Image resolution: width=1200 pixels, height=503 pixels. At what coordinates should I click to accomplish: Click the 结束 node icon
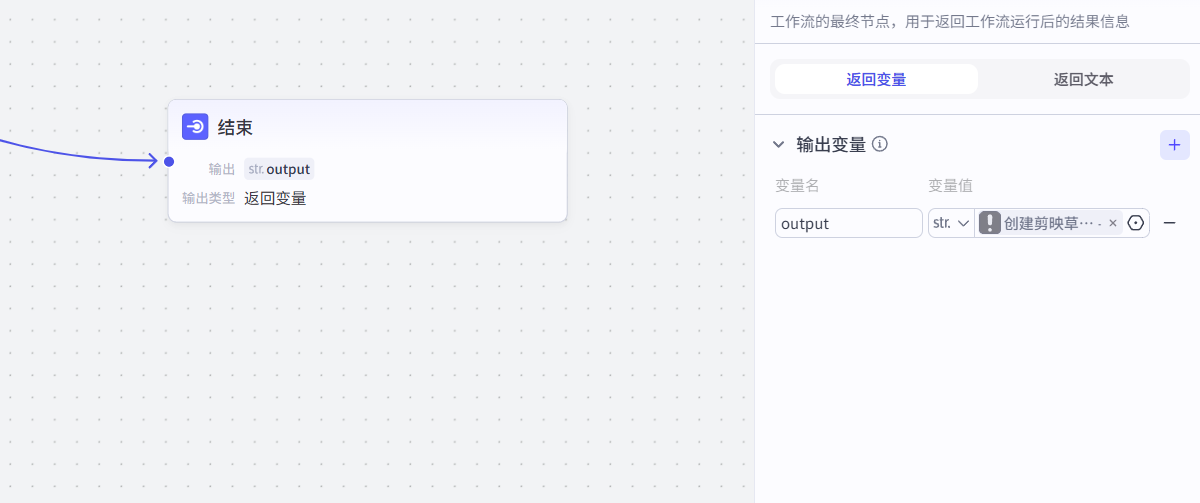(x=195, y=127)
